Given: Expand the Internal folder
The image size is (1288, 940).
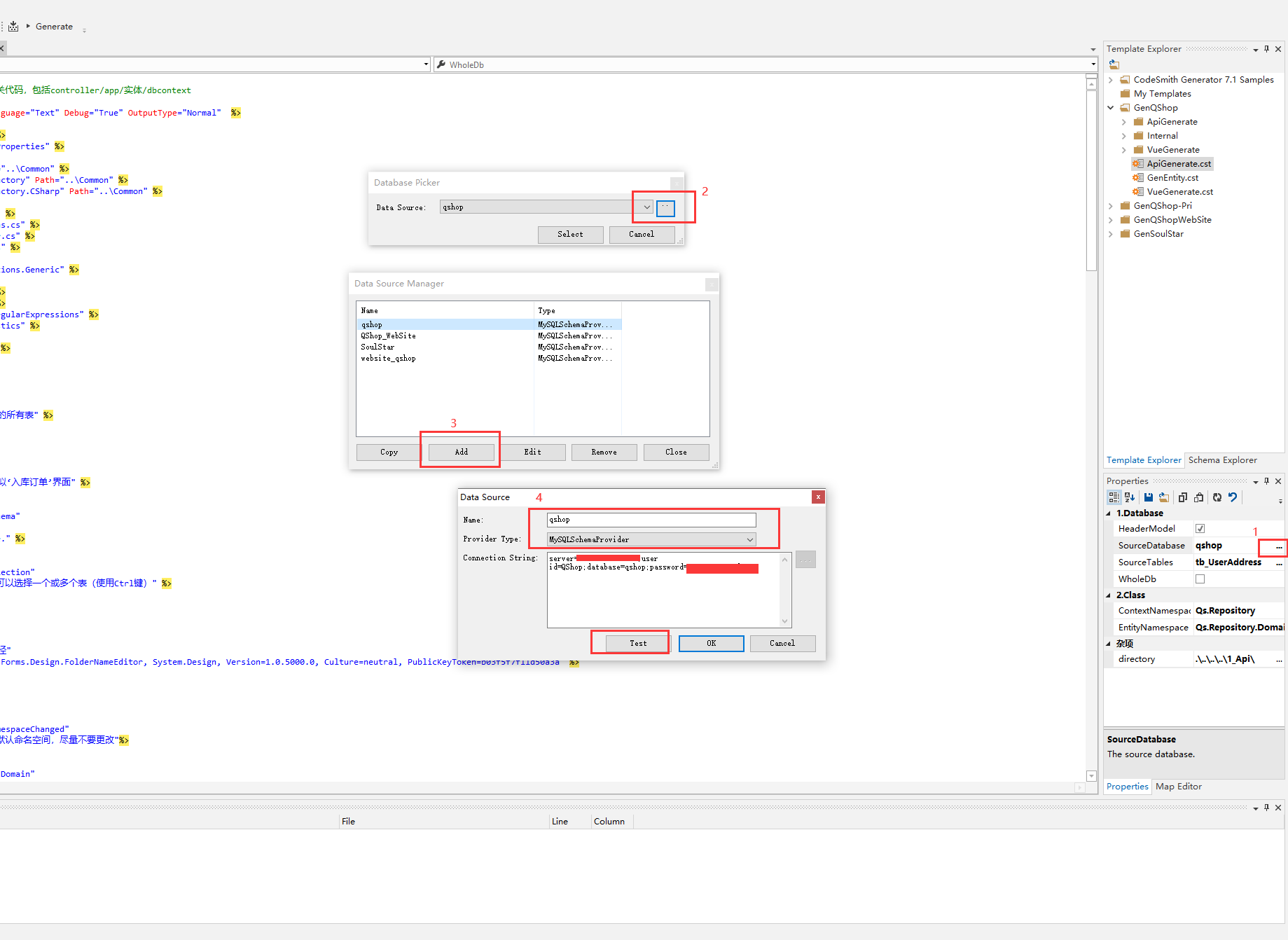Looking at the screenshot, I should click(1124, 136).
